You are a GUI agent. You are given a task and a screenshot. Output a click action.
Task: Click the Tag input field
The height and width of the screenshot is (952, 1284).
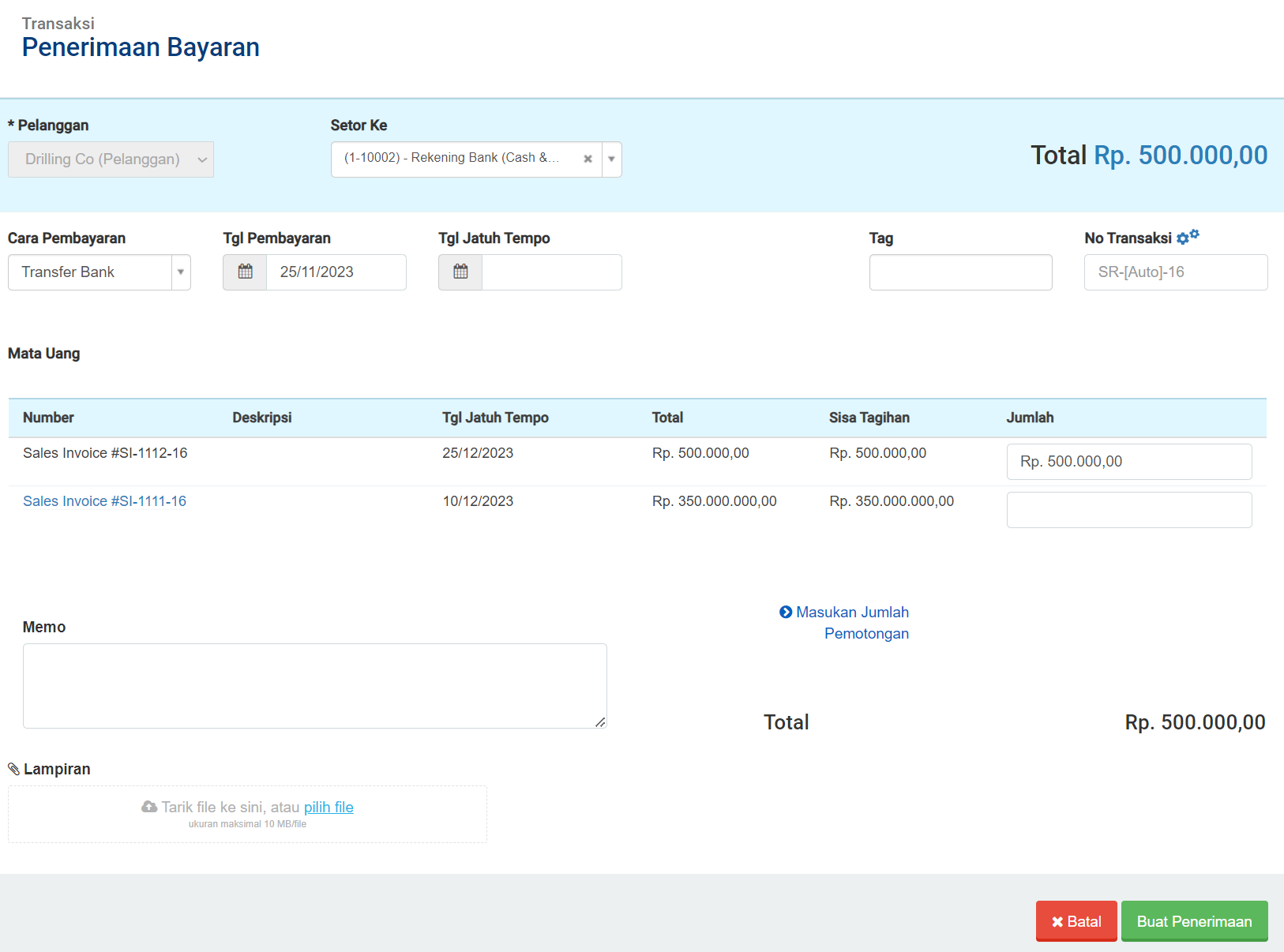click(x=960, y=272)
